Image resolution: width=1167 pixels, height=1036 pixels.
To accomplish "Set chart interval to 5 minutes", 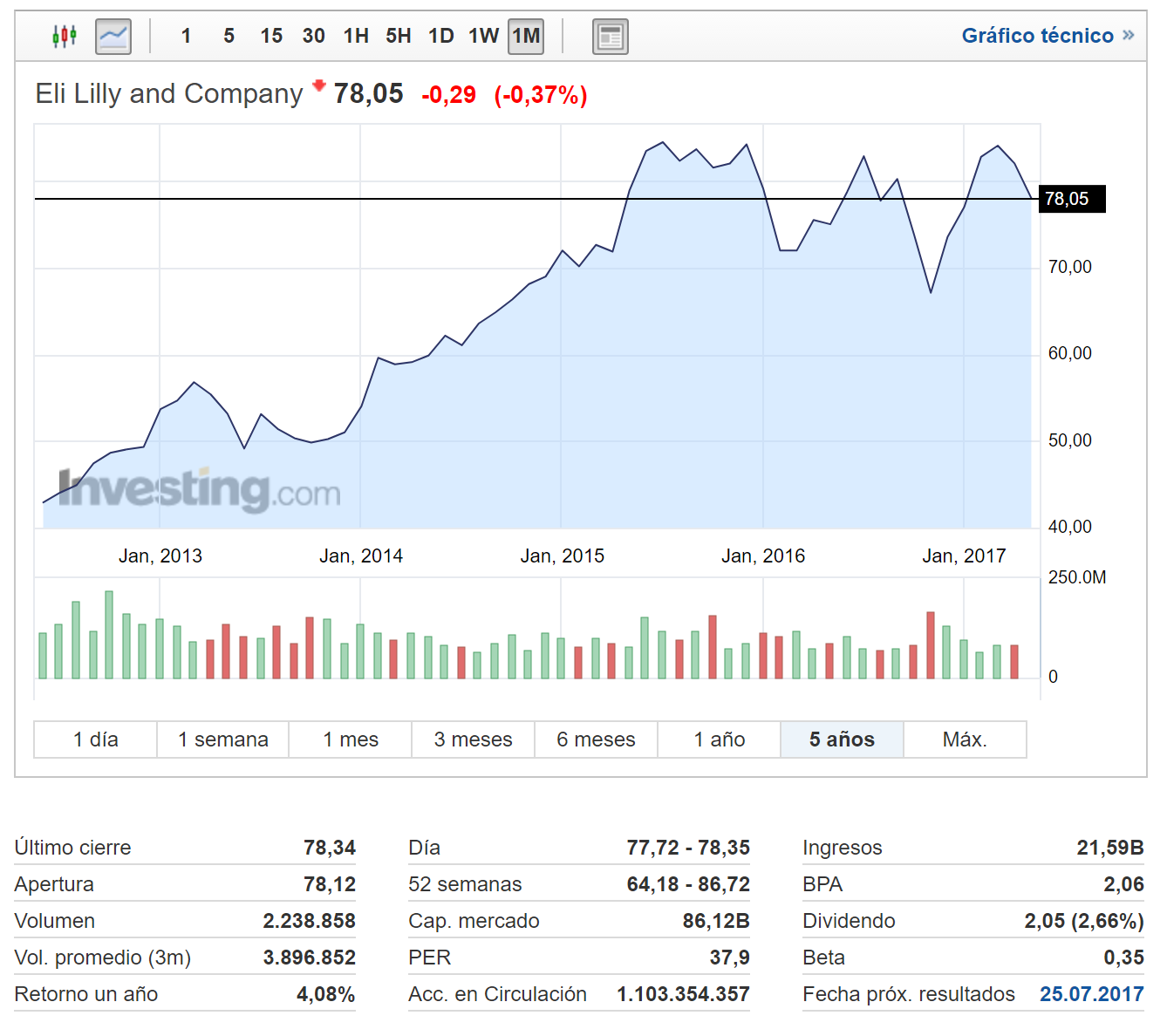I will pos(229,36).
